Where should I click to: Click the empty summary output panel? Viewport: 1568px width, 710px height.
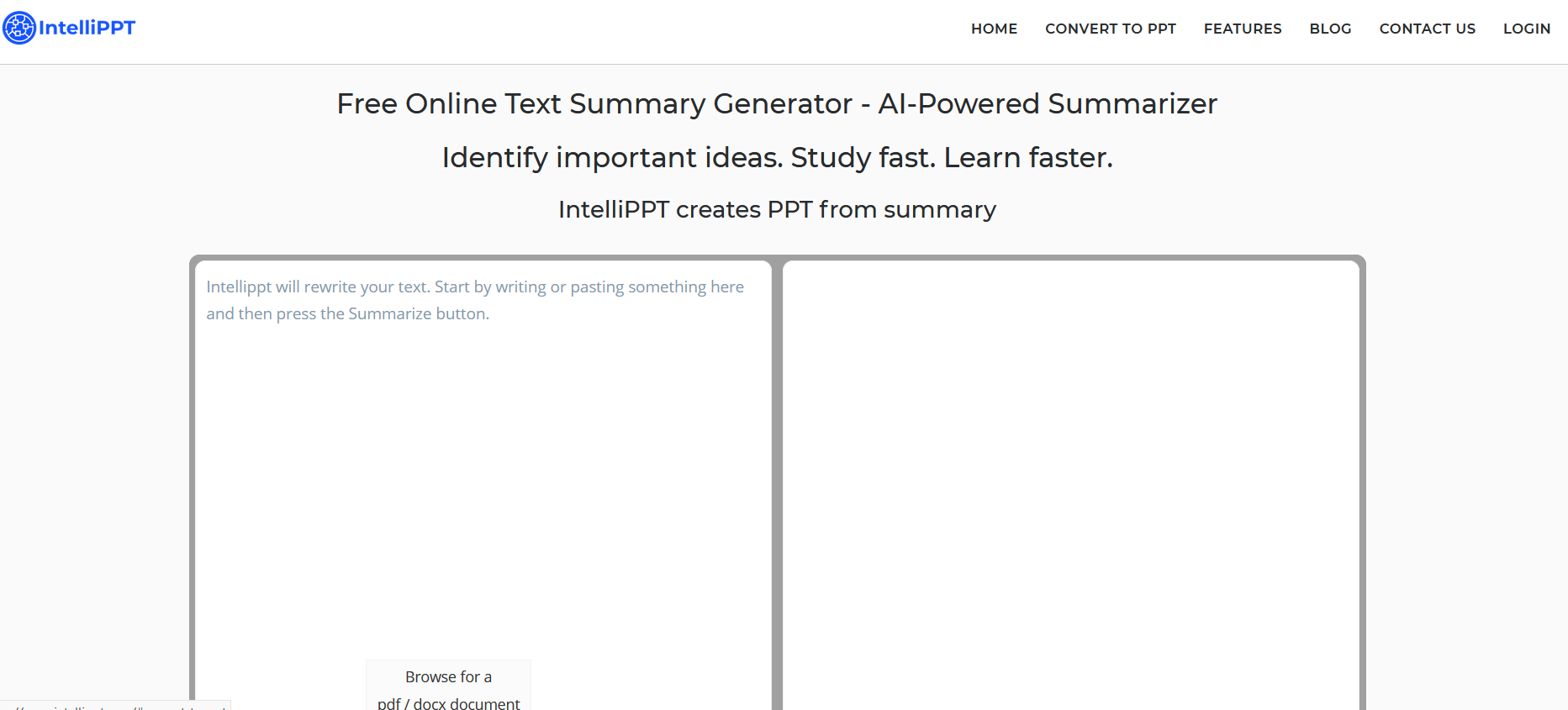(x=1070, y=486)
